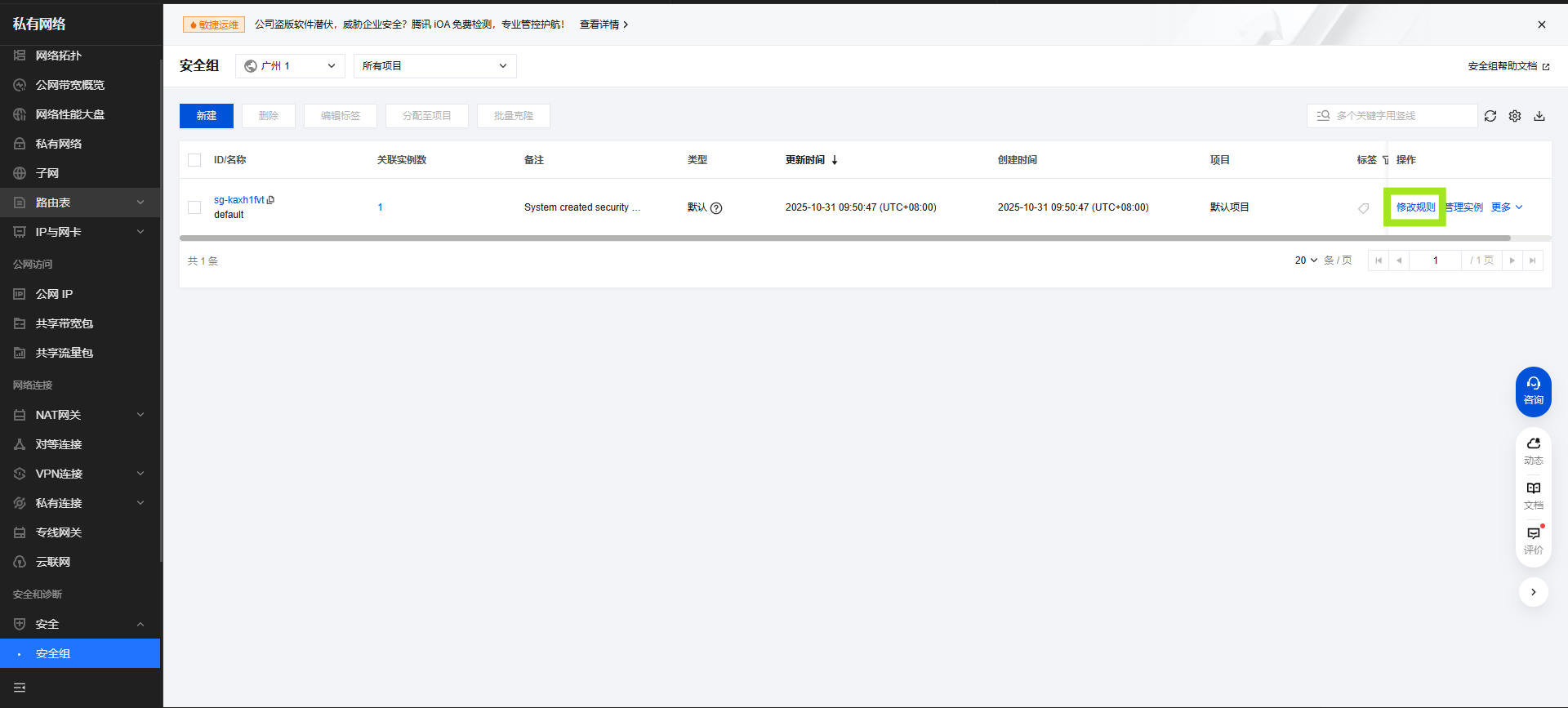The height and width of the screenshot is (708, 1568).
Task: Close the top announcement banner
Action: tap(1542, 24)
